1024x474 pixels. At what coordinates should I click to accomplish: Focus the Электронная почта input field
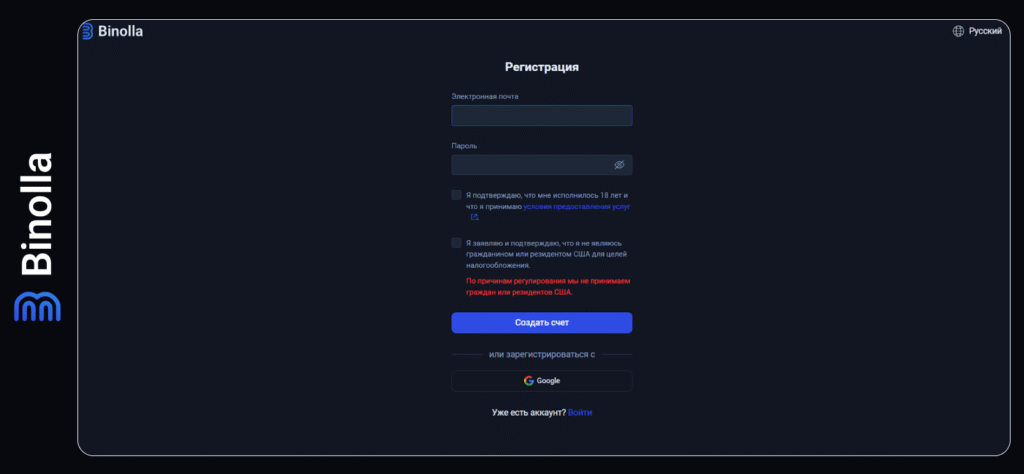point(541,116)
